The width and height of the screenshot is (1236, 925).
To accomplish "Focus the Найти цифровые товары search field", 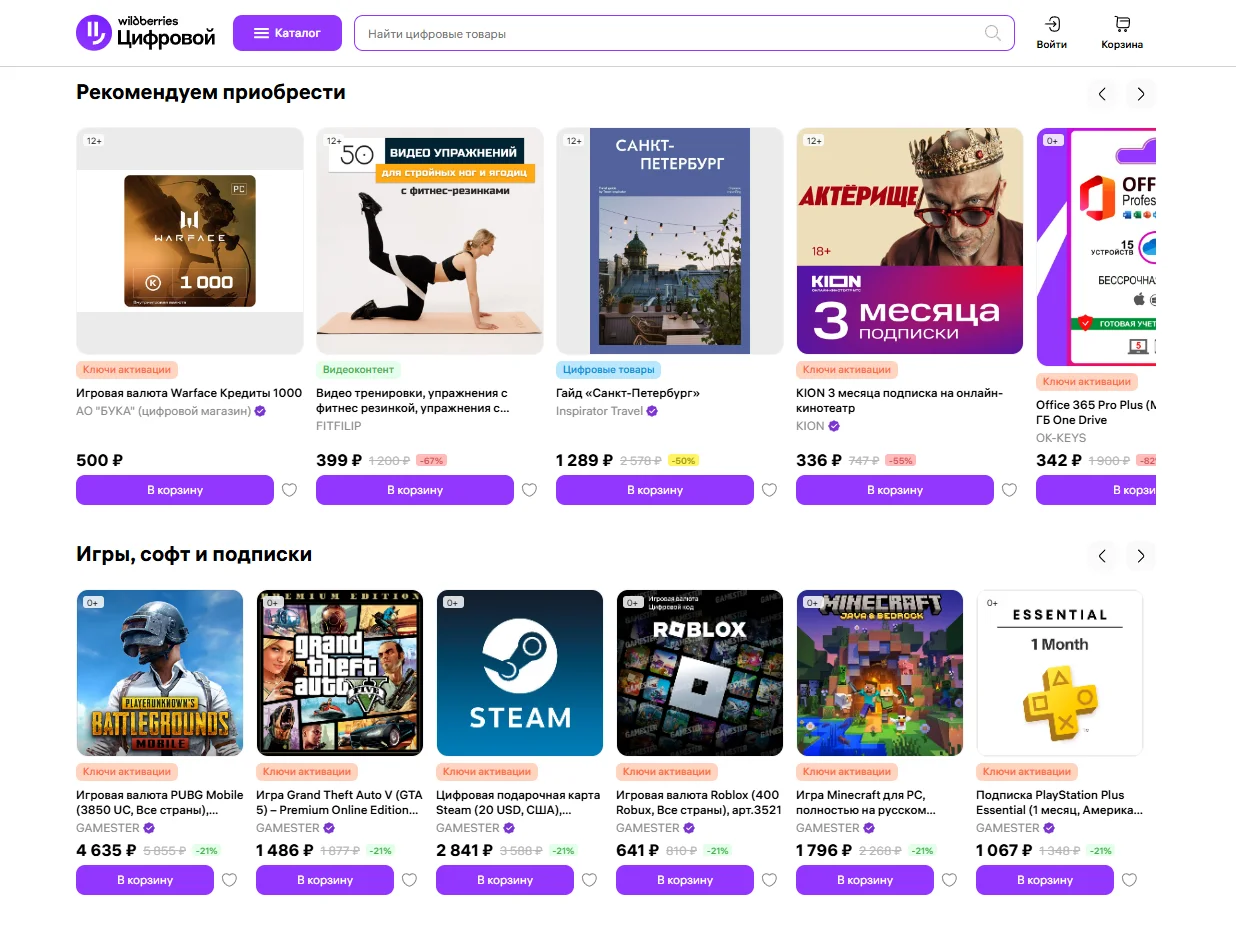I will [x=670, y=33].
